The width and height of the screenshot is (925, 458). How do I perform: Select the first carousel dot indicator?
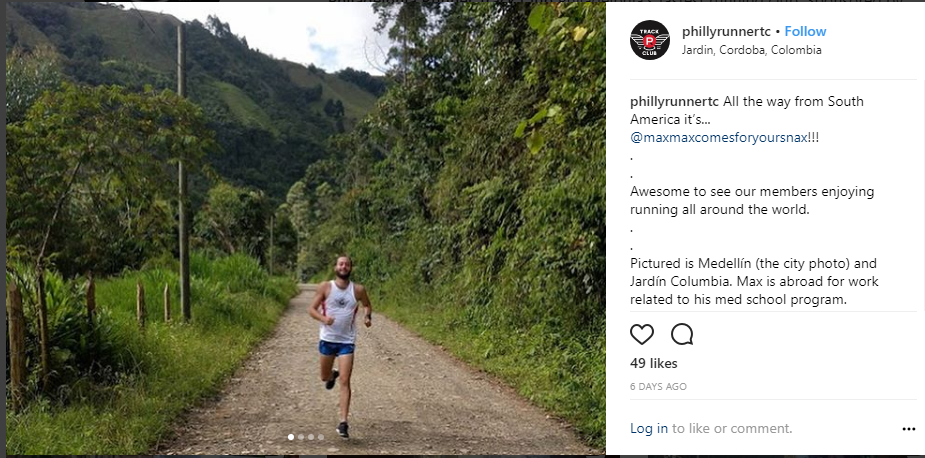(291, 437)
